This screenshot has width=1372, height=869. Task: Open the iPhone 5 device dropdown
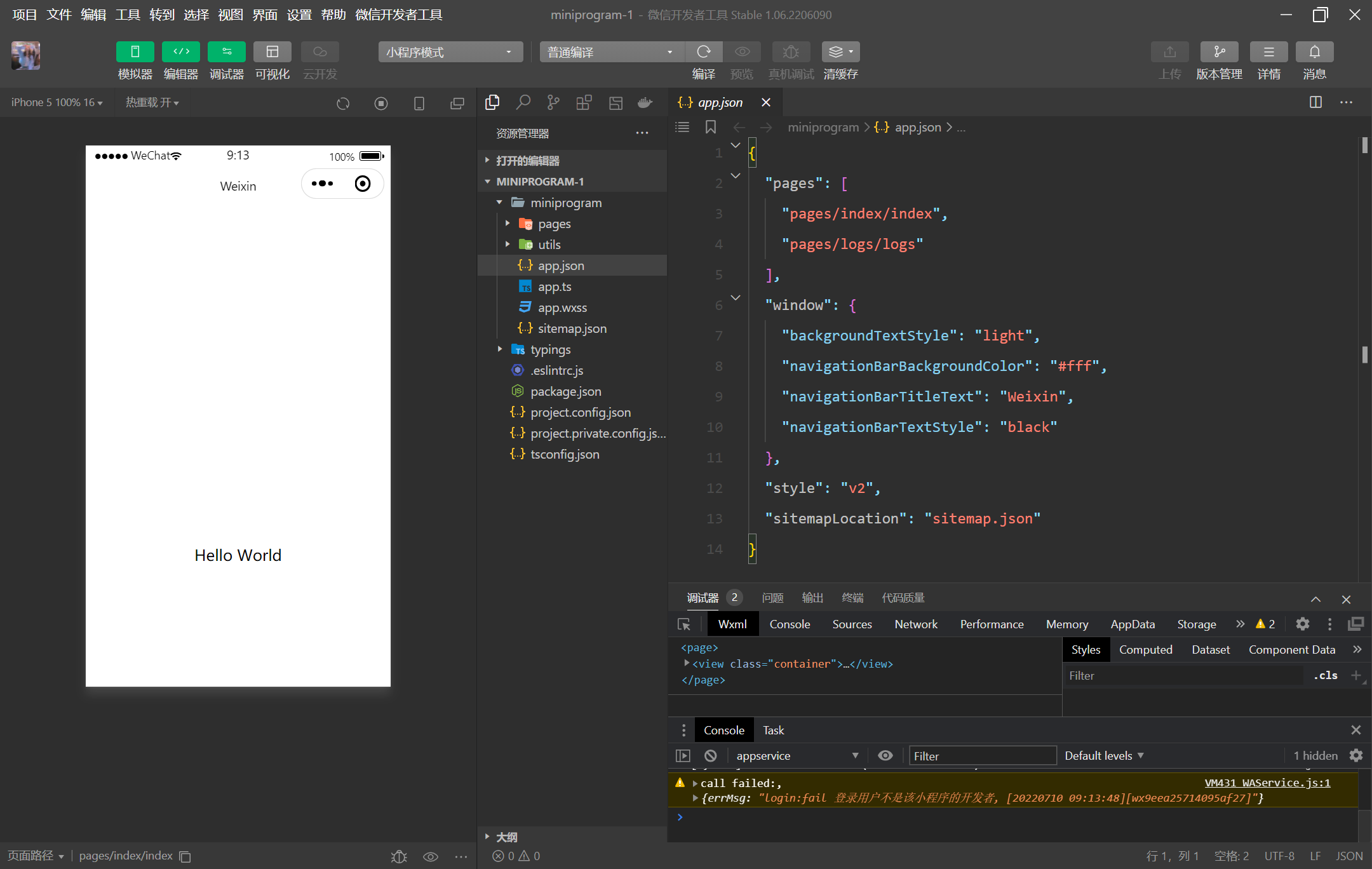(57, 102)
